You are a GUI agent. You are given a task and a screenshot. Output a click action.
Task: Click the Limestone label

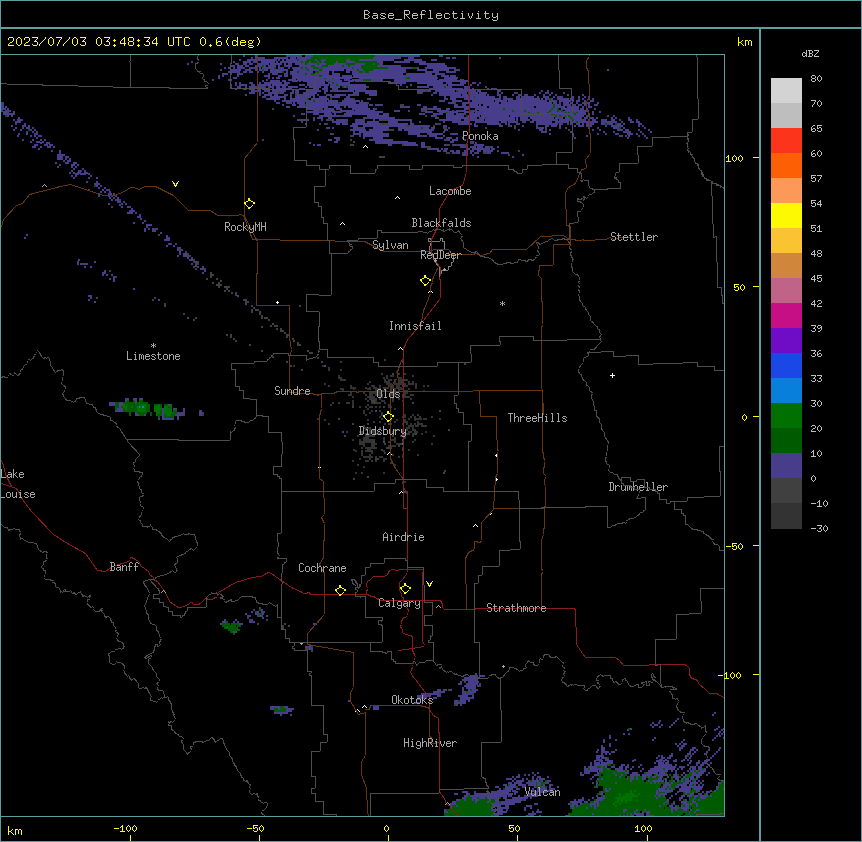coord(153,356)
